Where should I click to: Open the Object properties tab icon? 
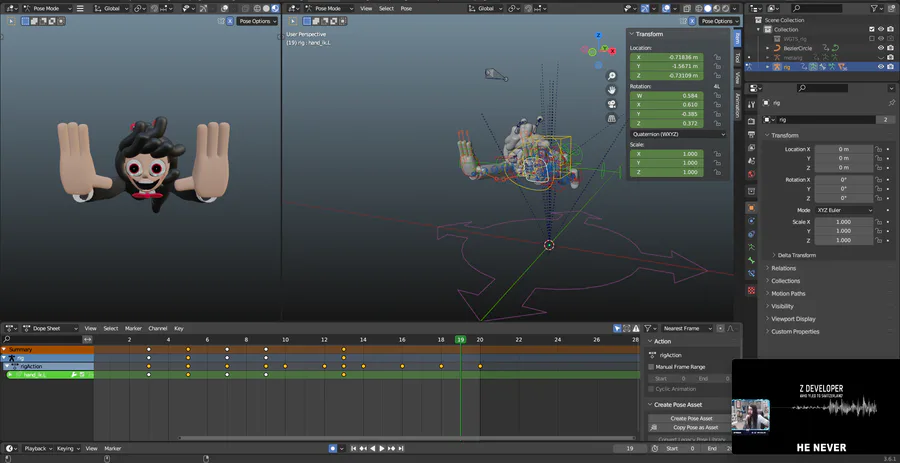[x=751, y=207]
